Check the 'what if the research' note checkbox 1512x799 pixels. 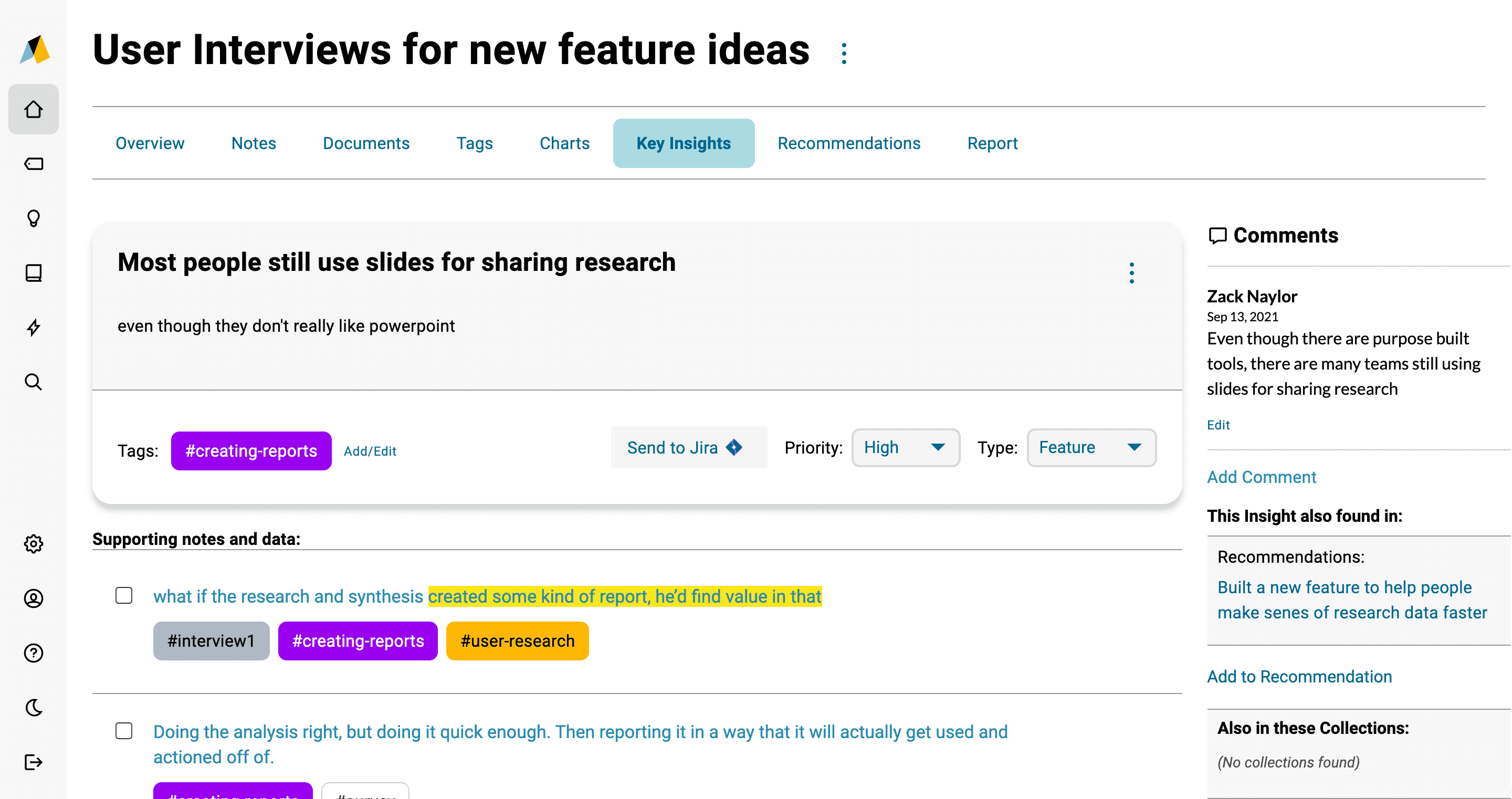(x=124, y=595)
